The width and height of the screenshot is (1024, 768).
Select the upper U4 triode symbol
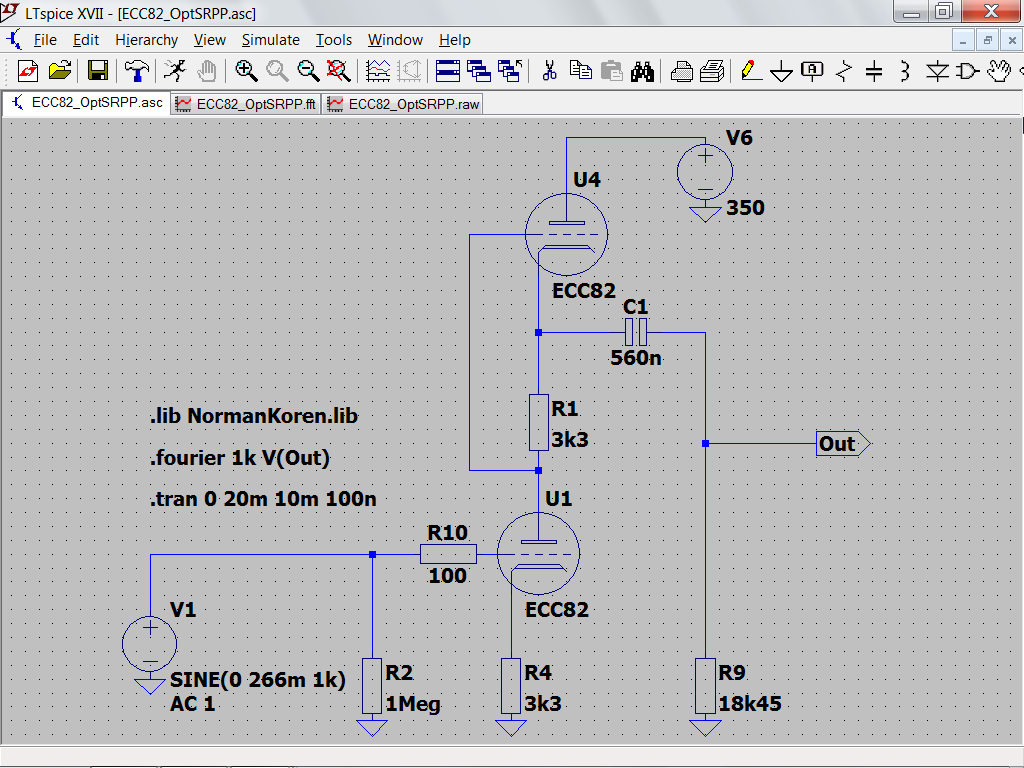(x=566, y=234)
